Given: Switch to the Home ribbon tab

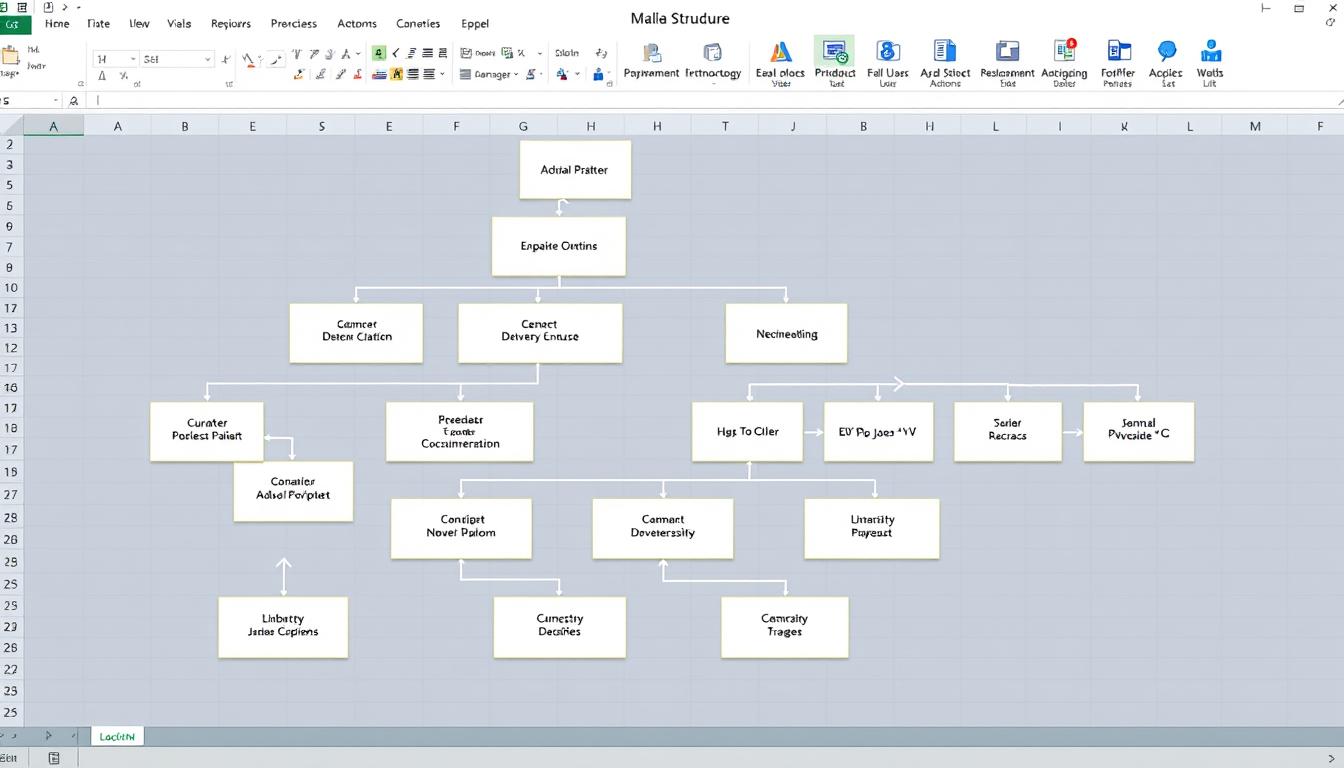Looking at the screenshot, I should pos(57,23).
